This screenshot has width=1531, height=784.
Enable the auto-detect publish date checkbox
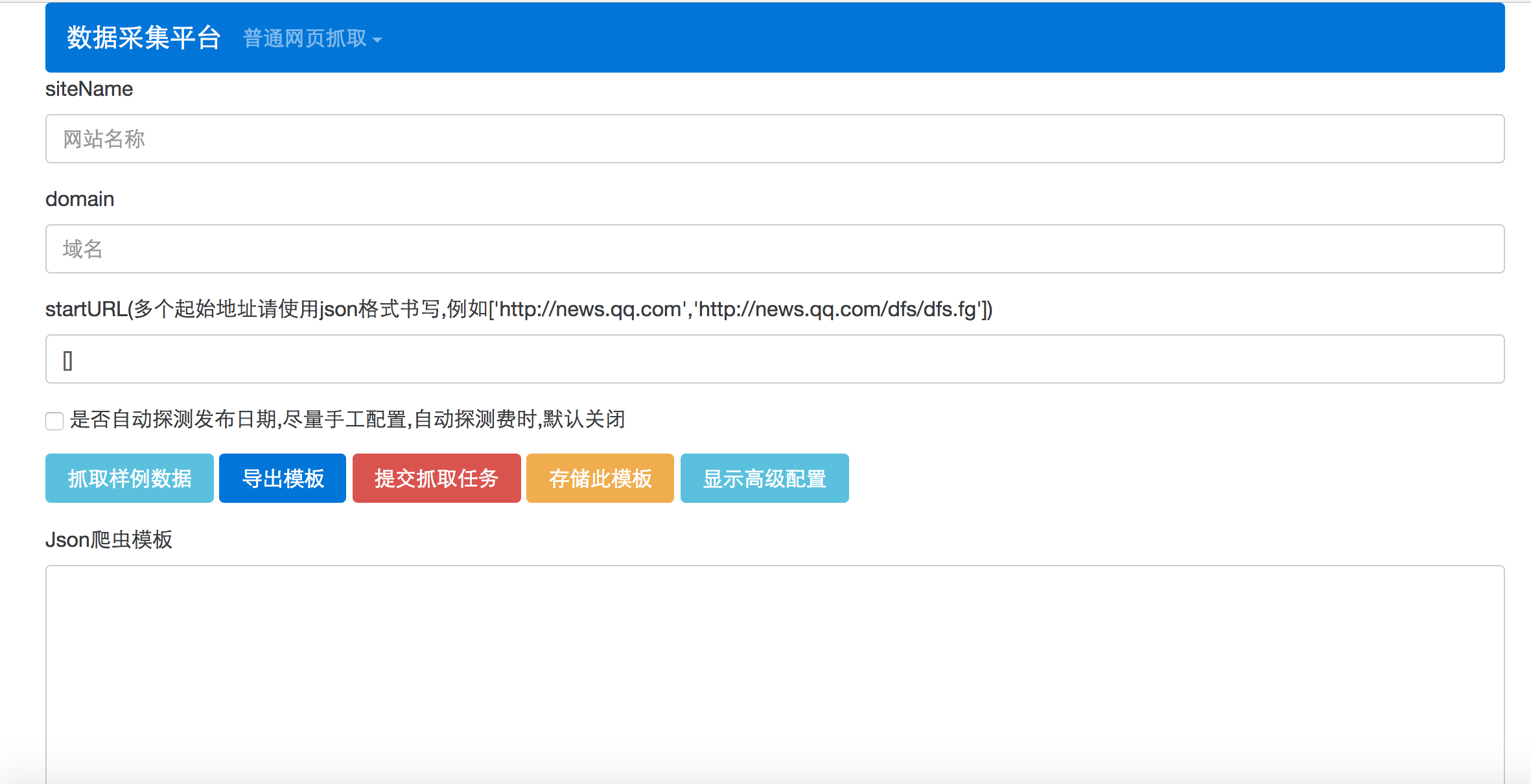tap(54, 421)
